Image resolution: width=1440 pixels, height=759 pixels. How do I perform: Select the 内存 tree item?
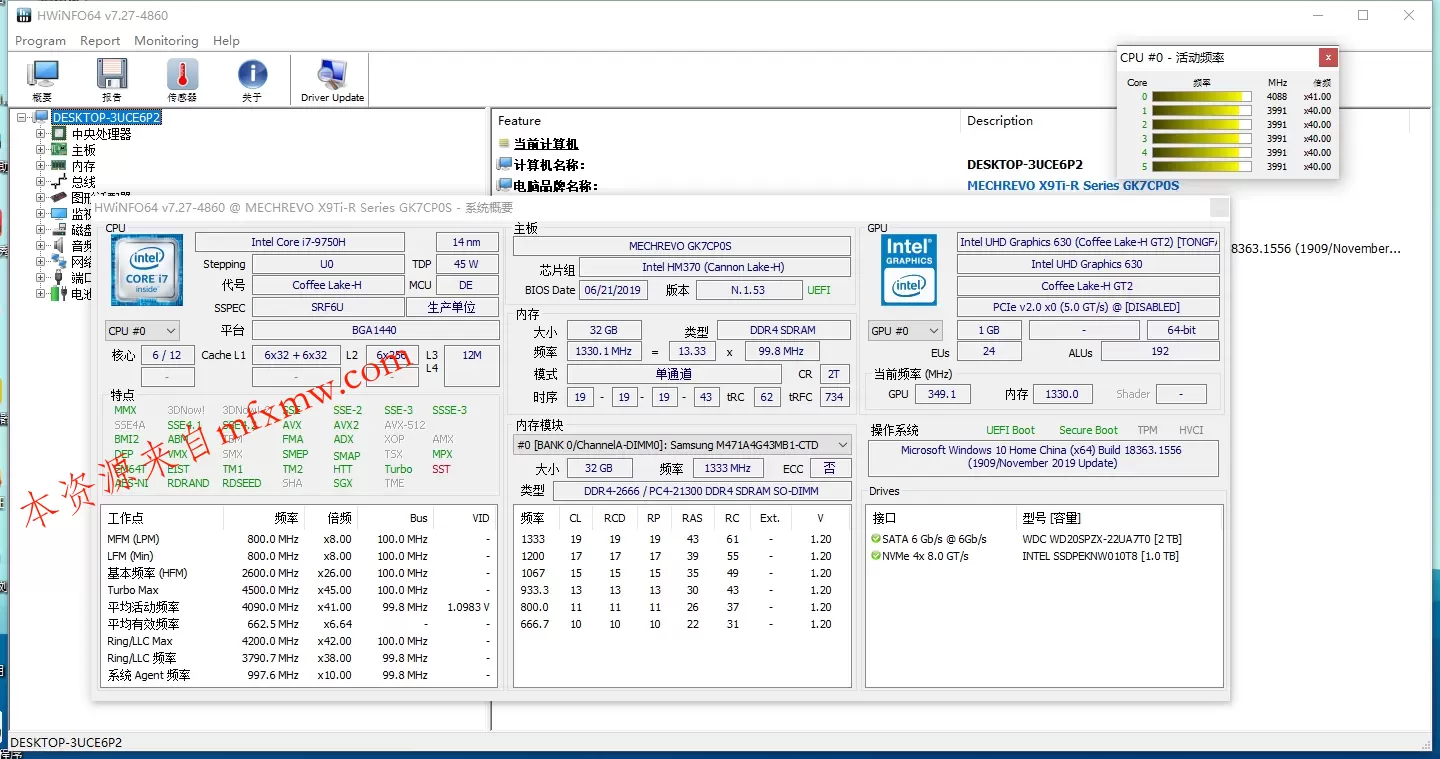83,166
